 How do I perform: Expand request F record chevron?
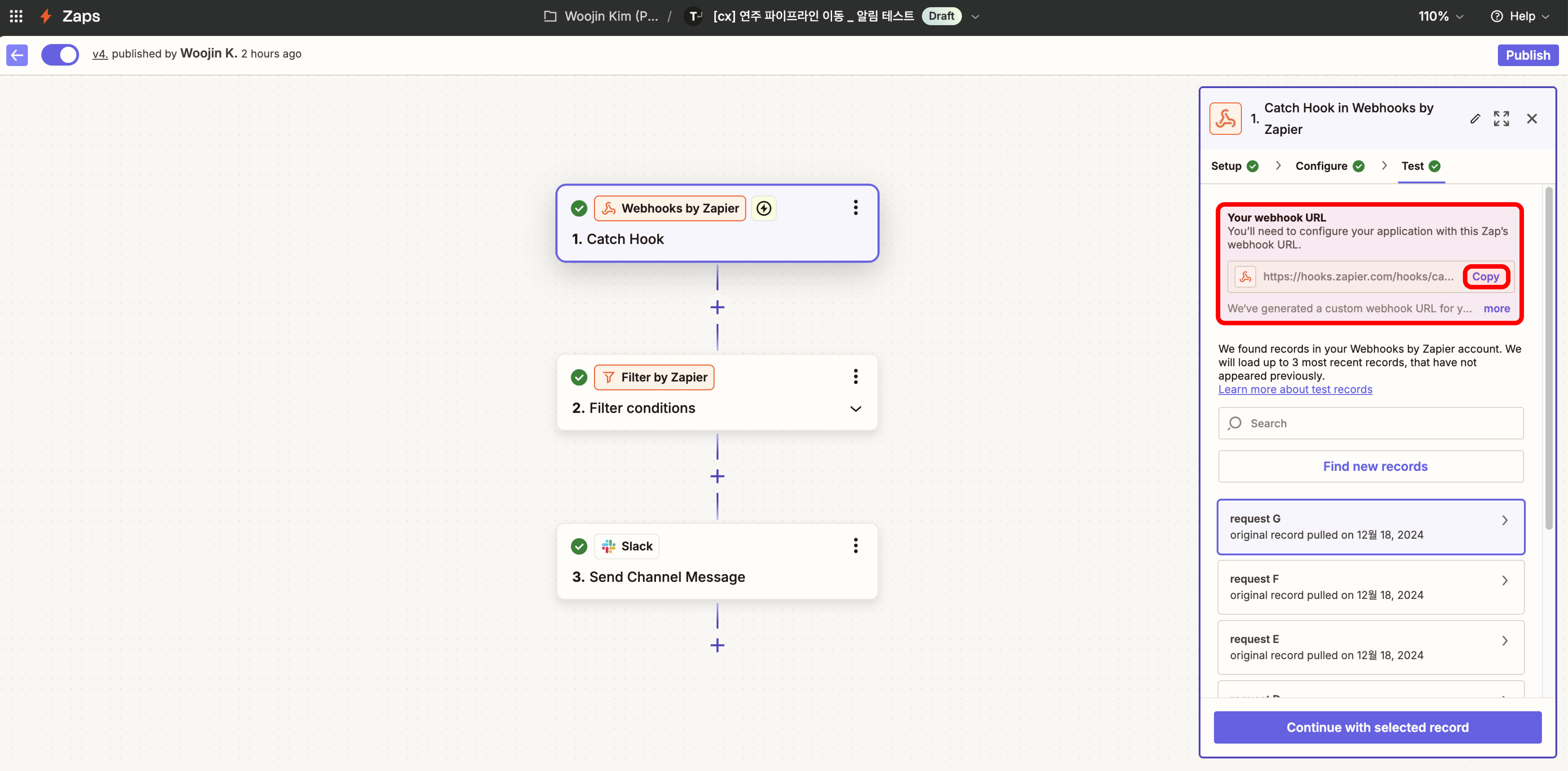click(x=1504, y=581)
